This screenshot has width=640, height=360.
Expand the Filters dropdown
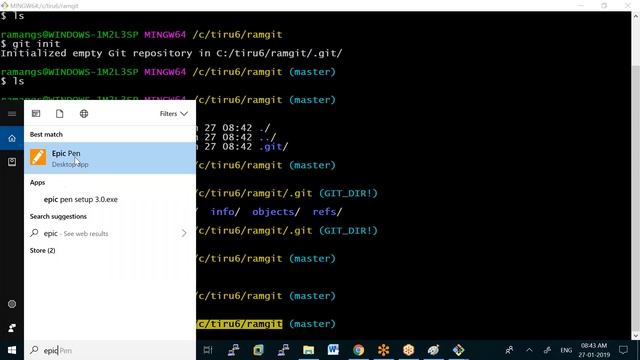tap(173, 114)
